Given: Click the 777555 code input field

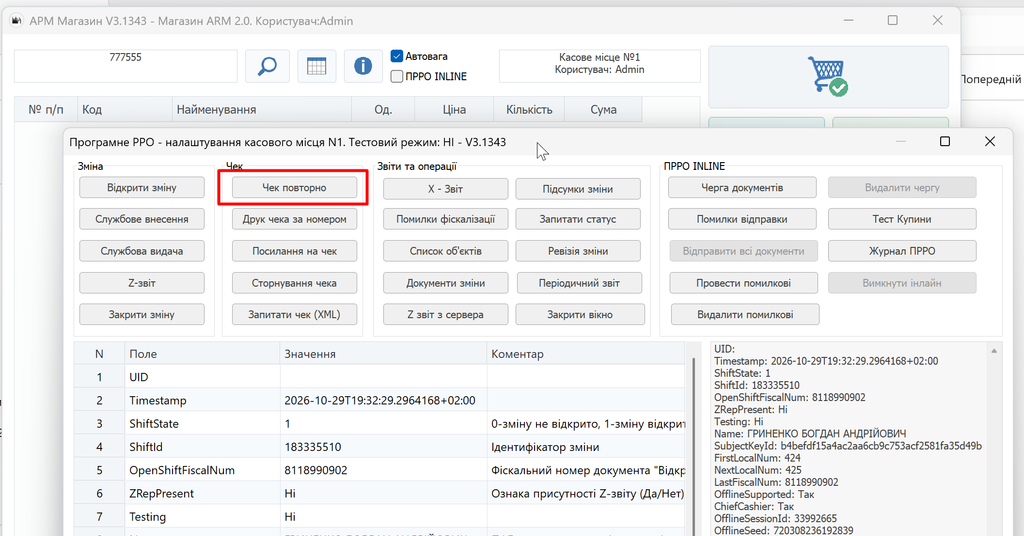Looking at the screenshot, I should coord(125,66).
